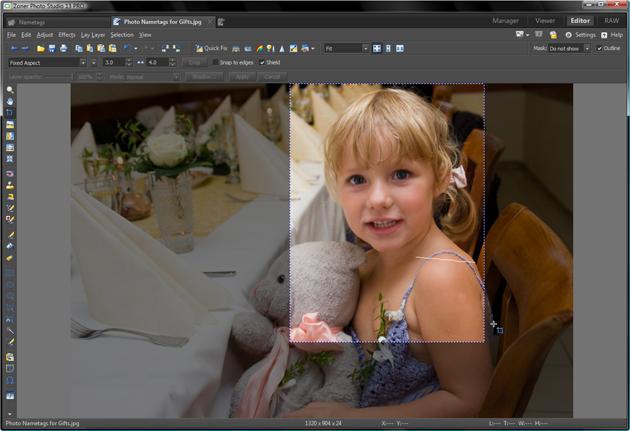Expand the undo history dropdown arrow
This screenshot has width=630, height=431.
(136, 49)
